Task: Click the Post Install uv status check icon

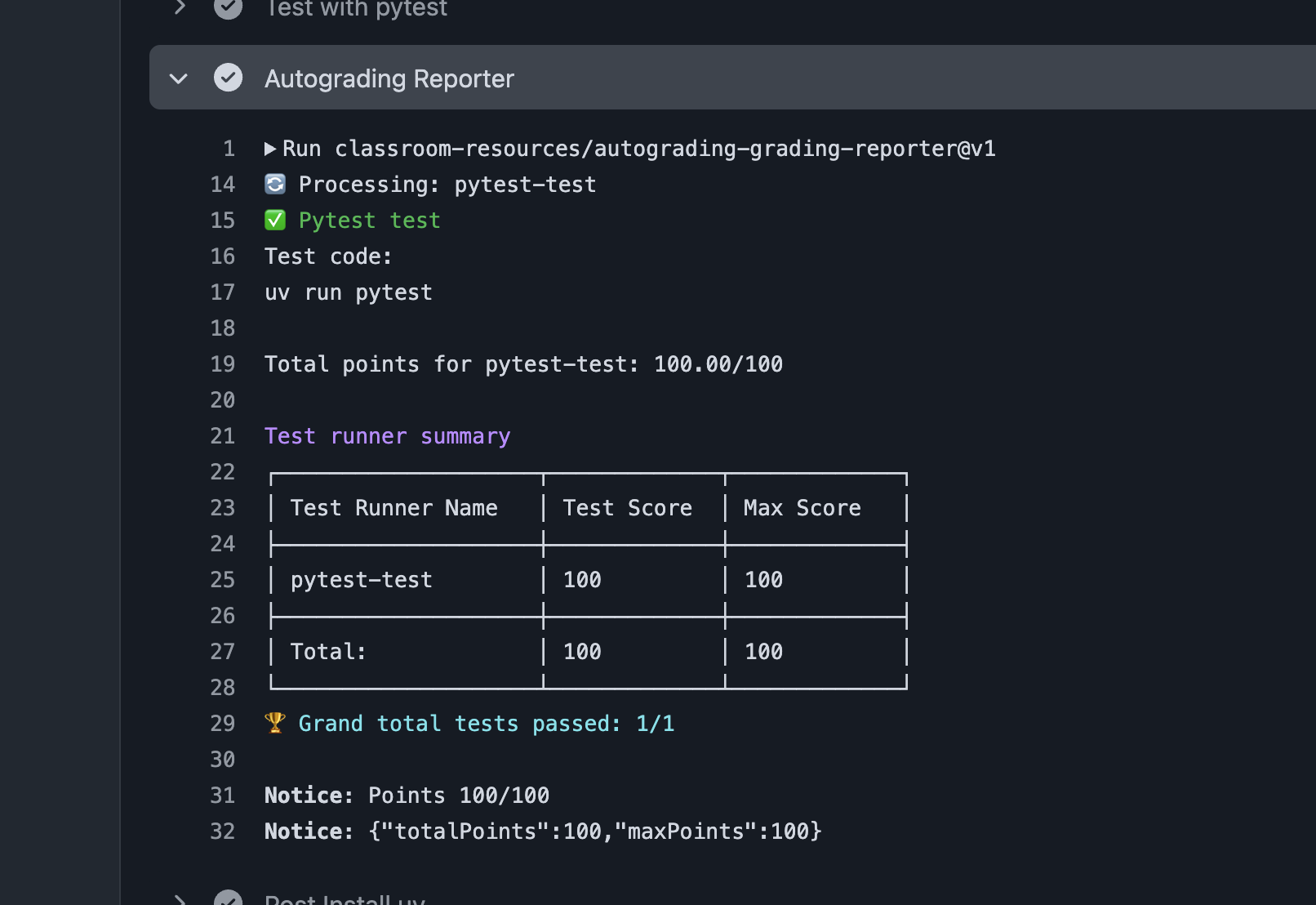Action: [228, 898]
